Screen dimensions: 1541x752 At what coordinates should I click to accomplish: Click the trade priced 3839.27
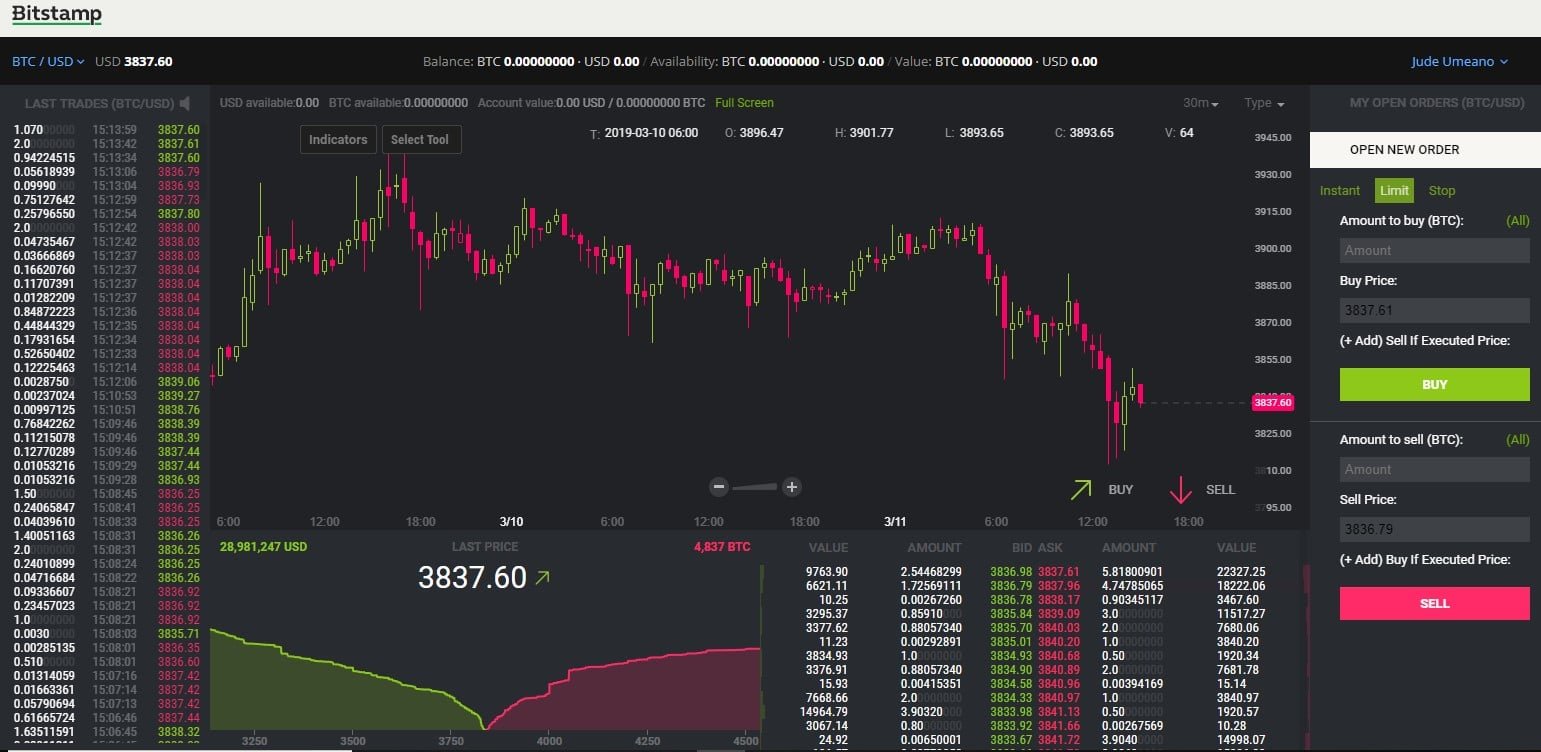point(178,396)
